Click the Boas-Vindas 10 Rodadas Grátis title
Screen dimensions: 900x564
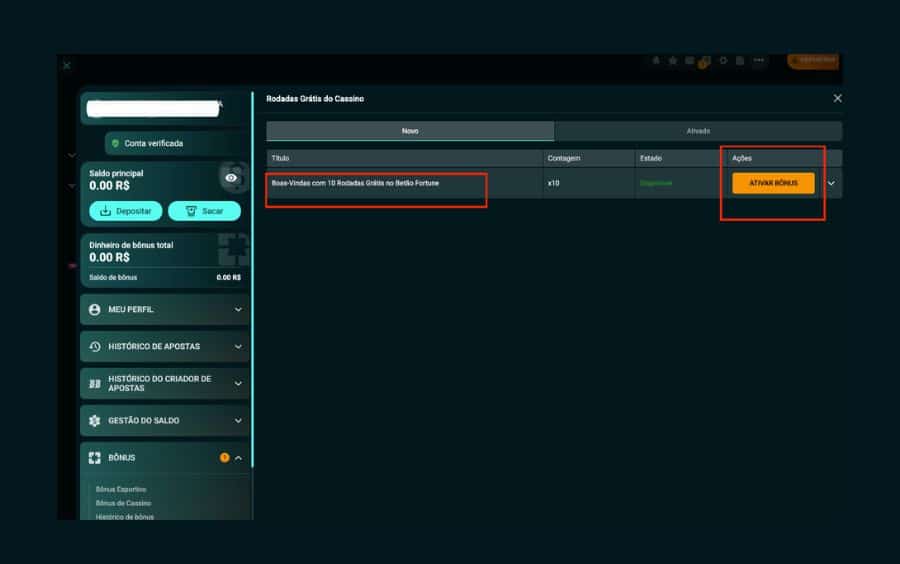pos(355,183)
